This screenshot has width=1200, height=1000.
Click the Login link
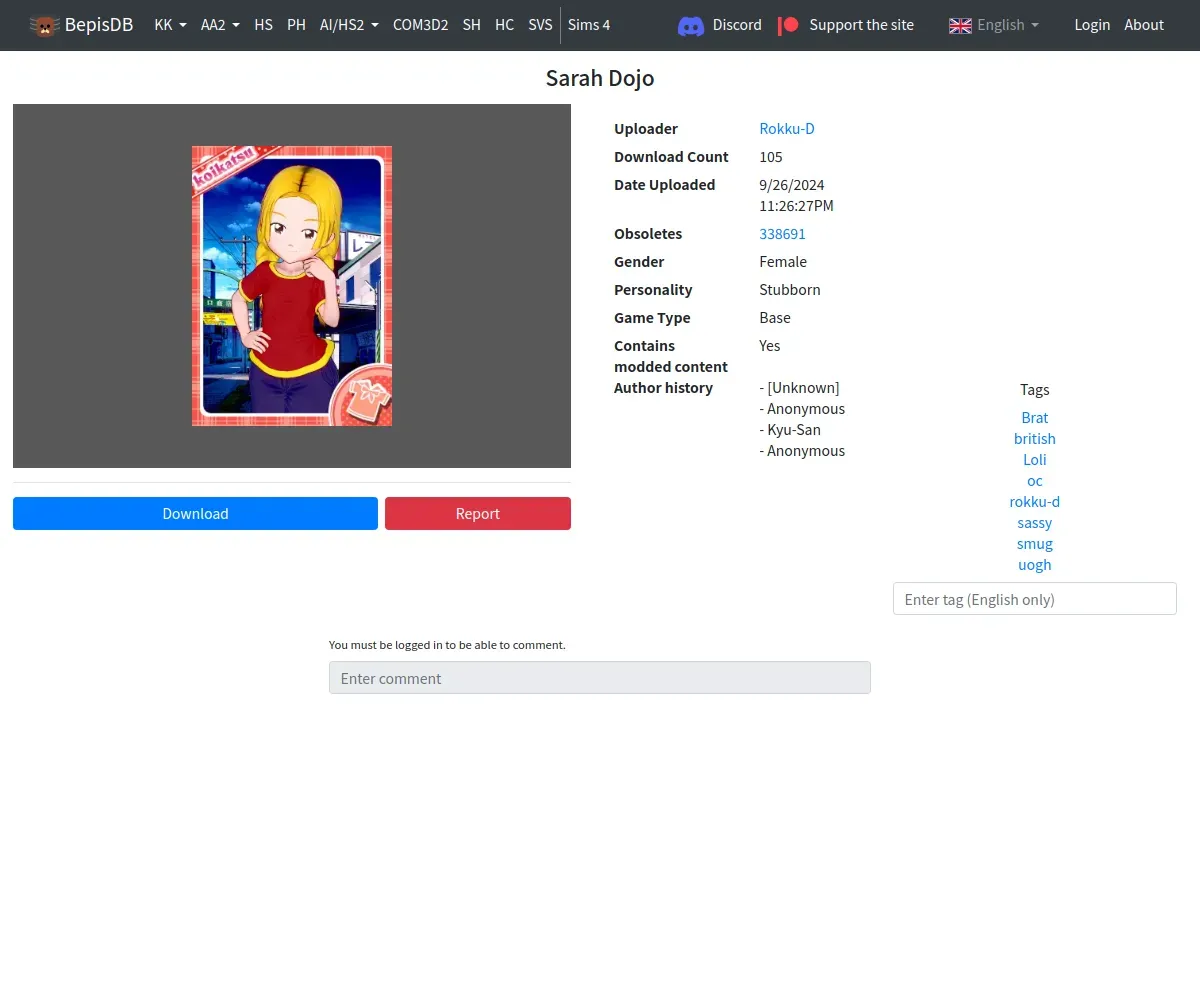pyautogui.click(x=1092, y=25)
